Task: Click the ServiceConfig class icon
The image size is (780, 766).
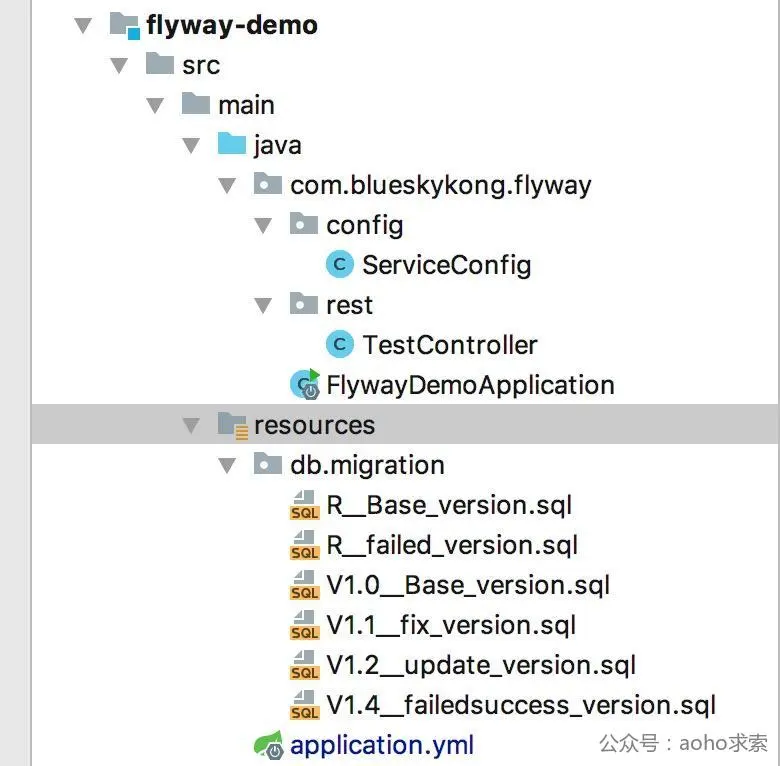Action: point(340,264)
